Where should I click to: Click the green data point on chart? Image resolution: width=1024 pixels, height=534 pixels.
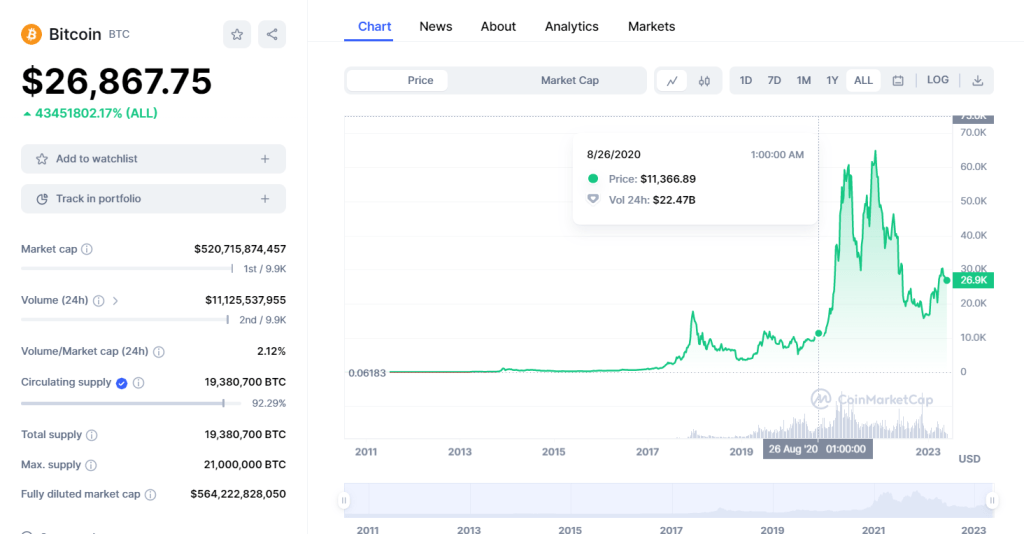coord(818,334)
